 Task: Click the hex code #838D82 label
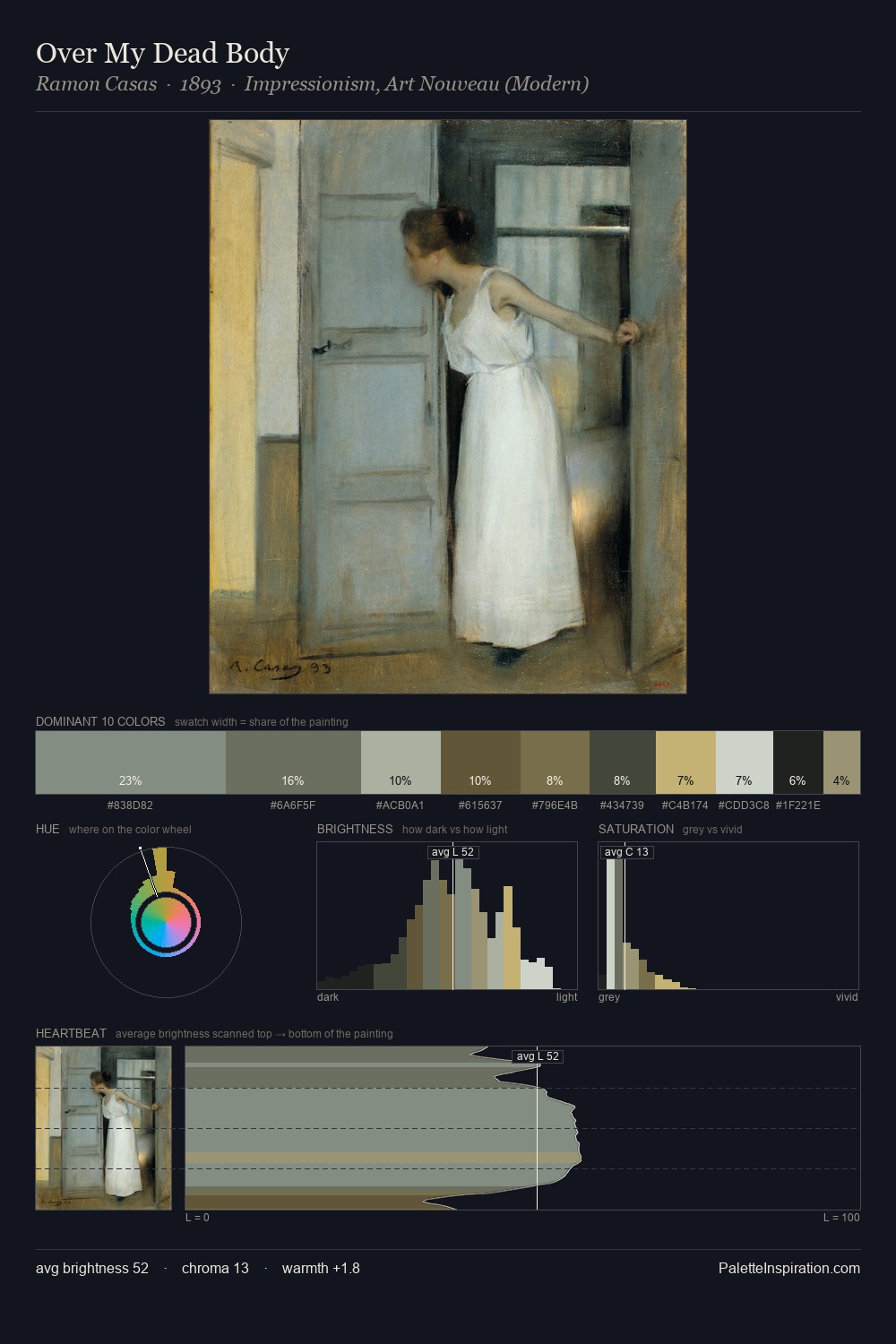click(x=130, y=806)
